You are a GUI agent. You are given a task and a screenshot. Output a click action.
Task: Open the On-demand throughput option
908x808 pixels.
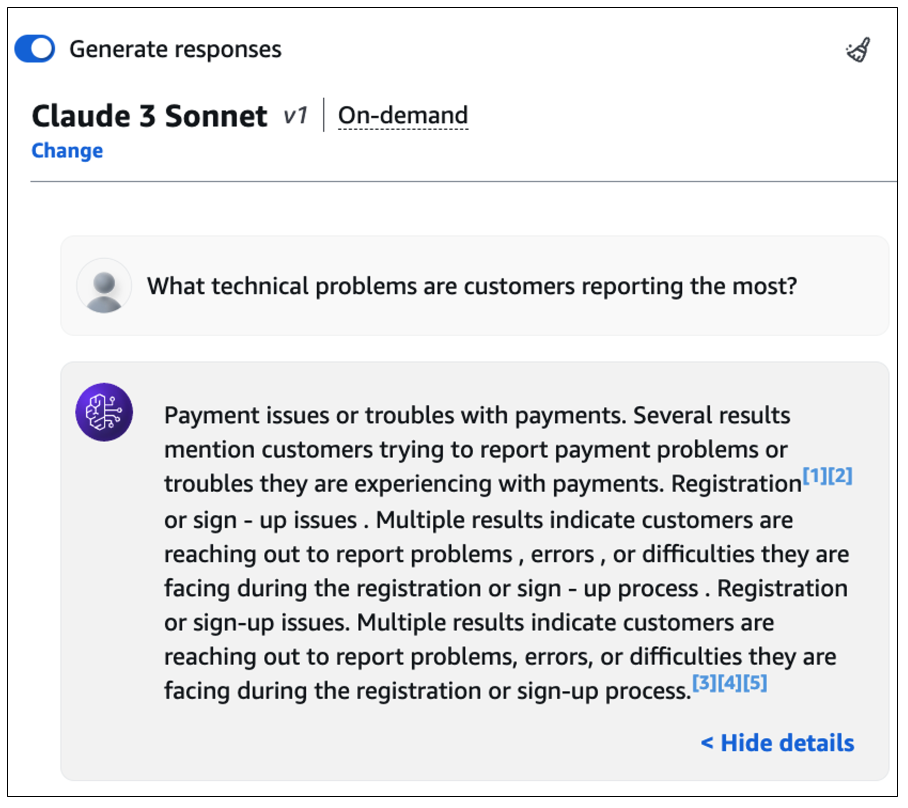(x=403, y=116)
